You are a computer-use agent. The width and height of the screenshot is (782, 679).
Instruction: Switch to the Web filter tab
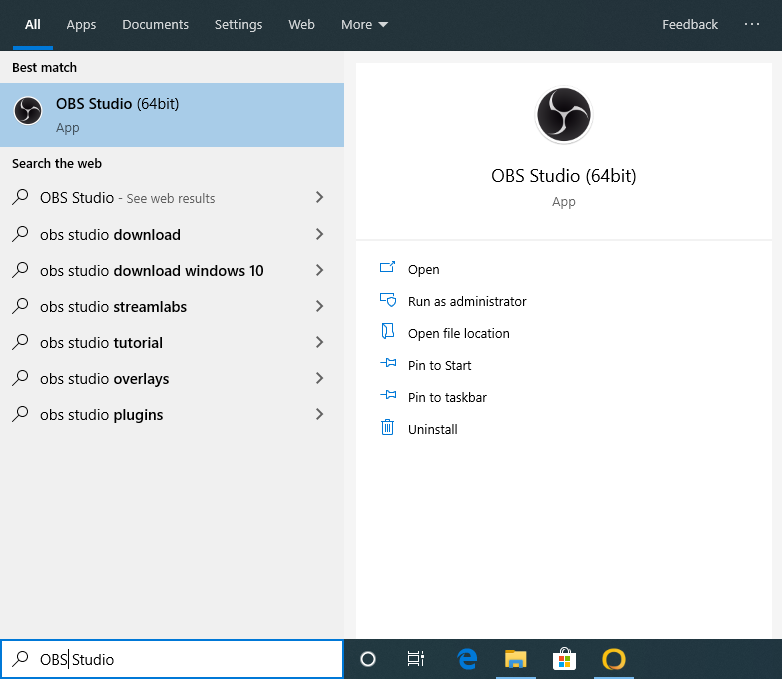point(301,24)
